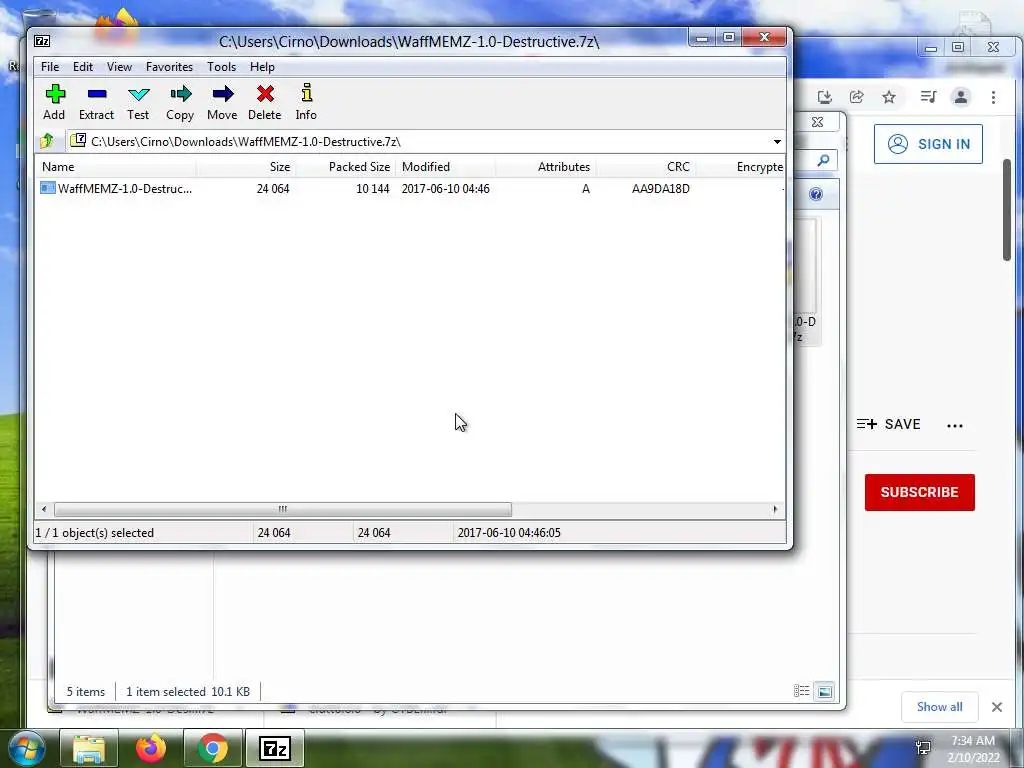This screenshot has width=1024, height=768.
Task: Click the packed size value 10 144
Action: click(372, 189)
